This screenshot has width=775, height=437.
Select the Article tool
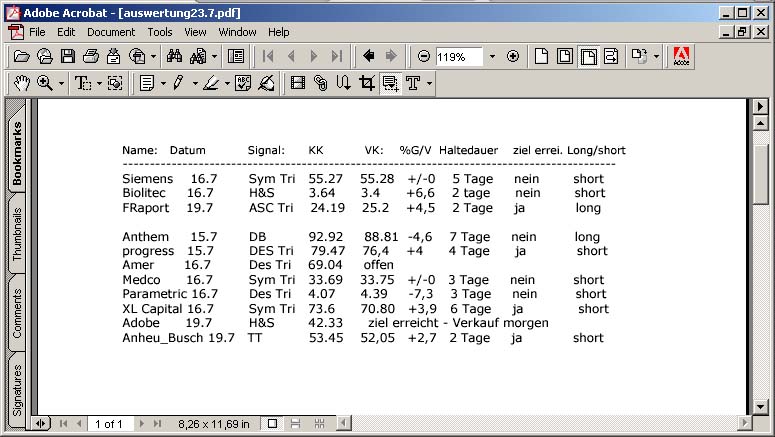344,83
